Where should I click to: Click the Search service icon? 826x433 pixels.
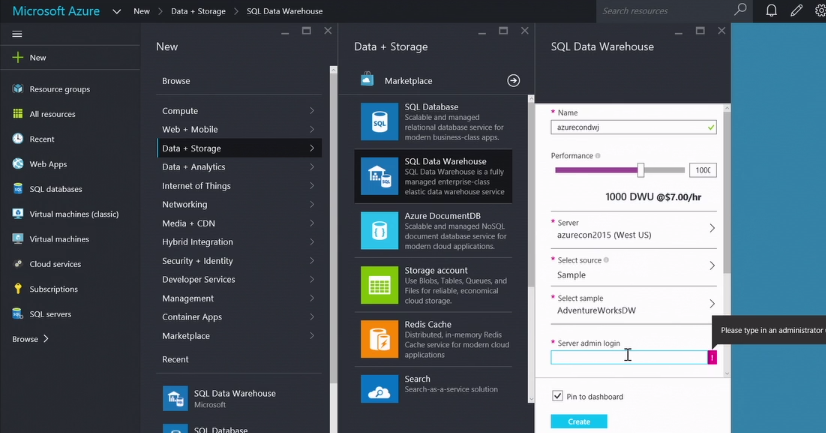coord(379,388)
